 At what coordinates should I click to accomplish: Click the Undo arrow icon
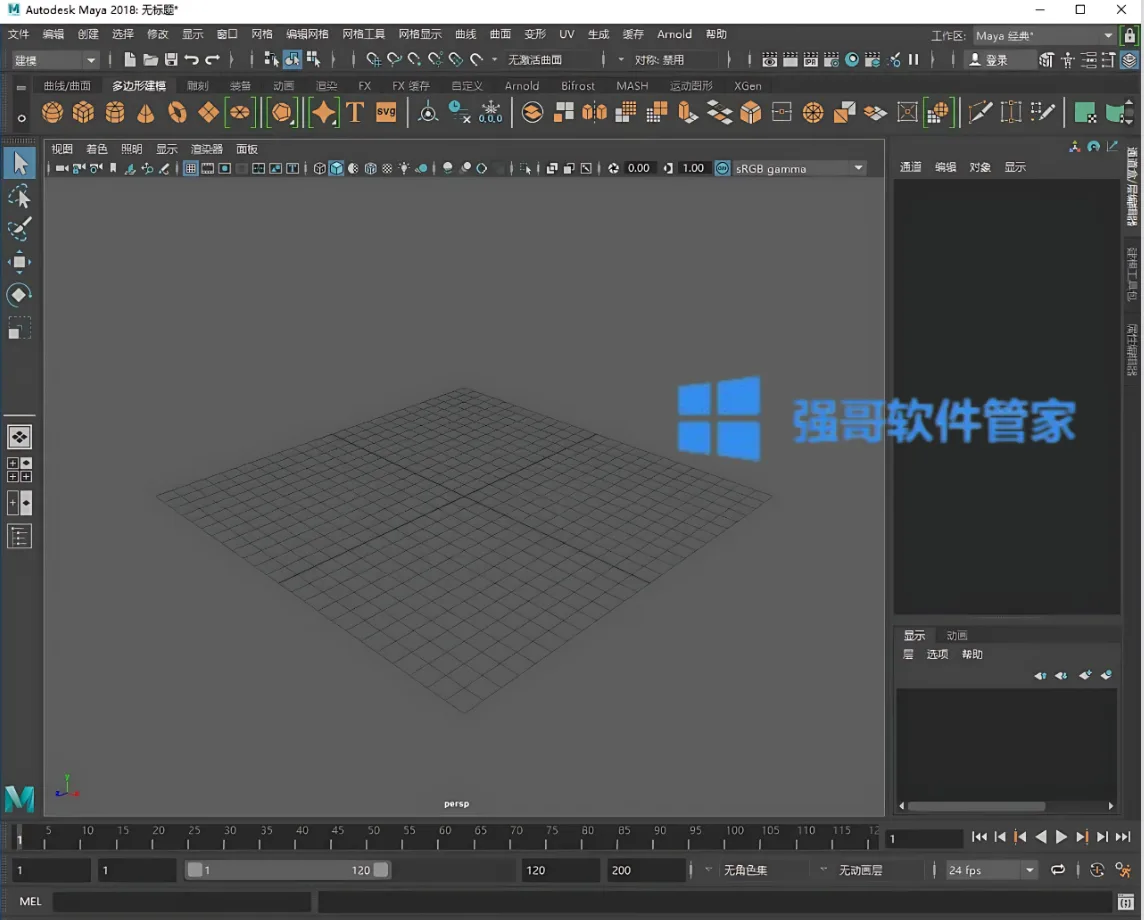[x=192, y=60]
